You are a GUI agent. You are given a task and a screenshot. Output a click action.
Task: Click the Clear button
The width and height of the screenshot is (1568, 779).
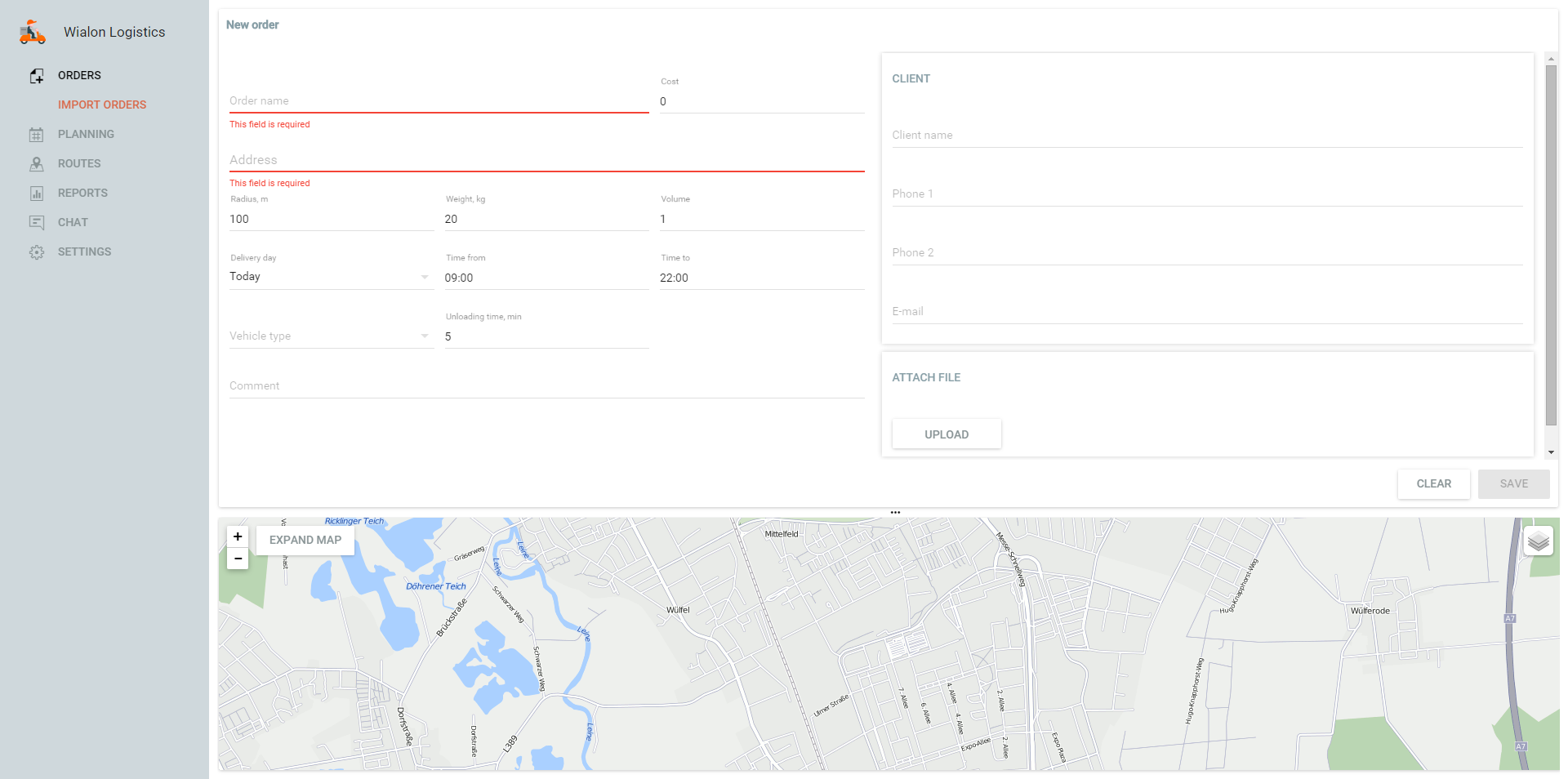pos(1433,484)
